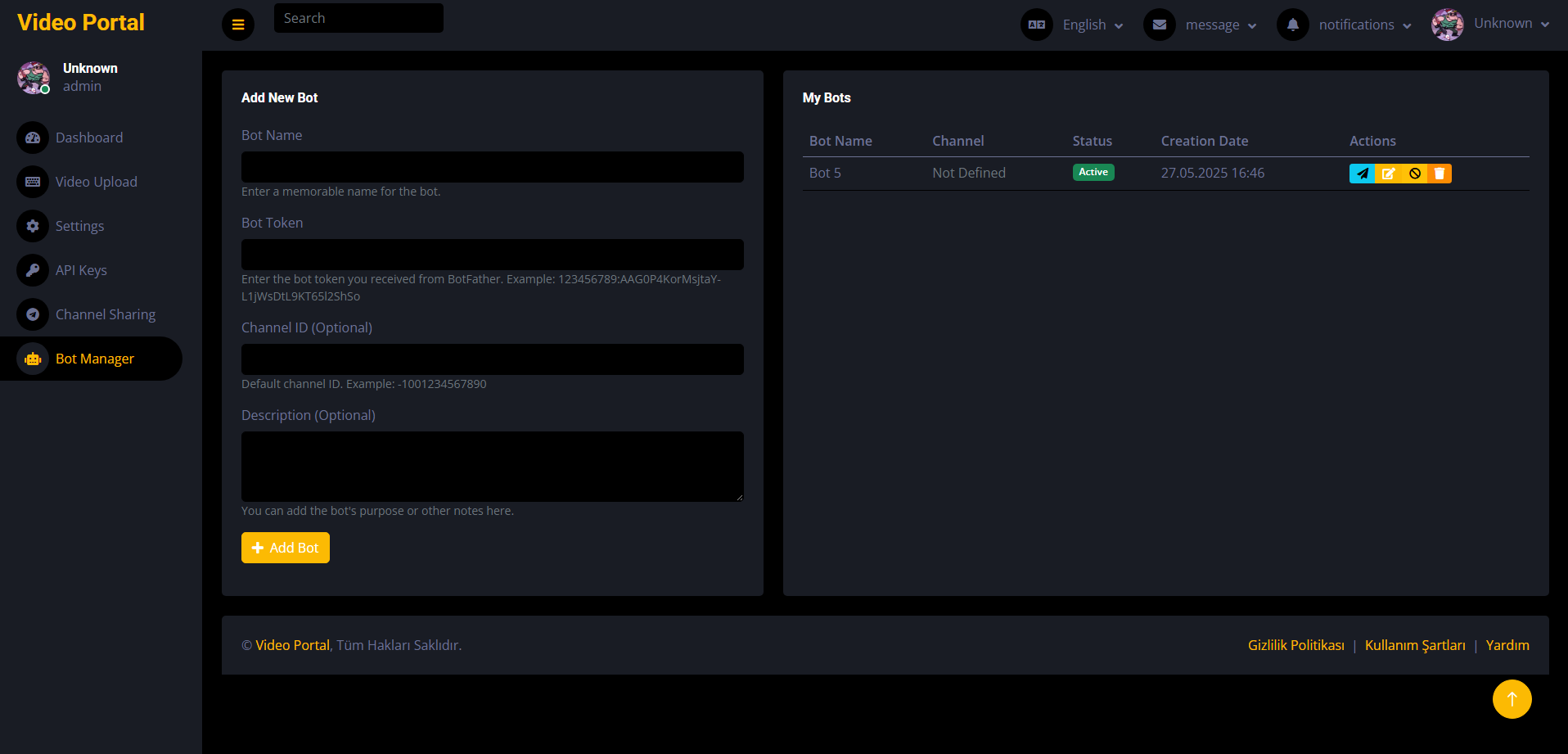Screen dimensions: 1568x754
Task: Click the Dashboard gauge icon in sidebar
Action: pyautogui.click(x=33, y=138)
